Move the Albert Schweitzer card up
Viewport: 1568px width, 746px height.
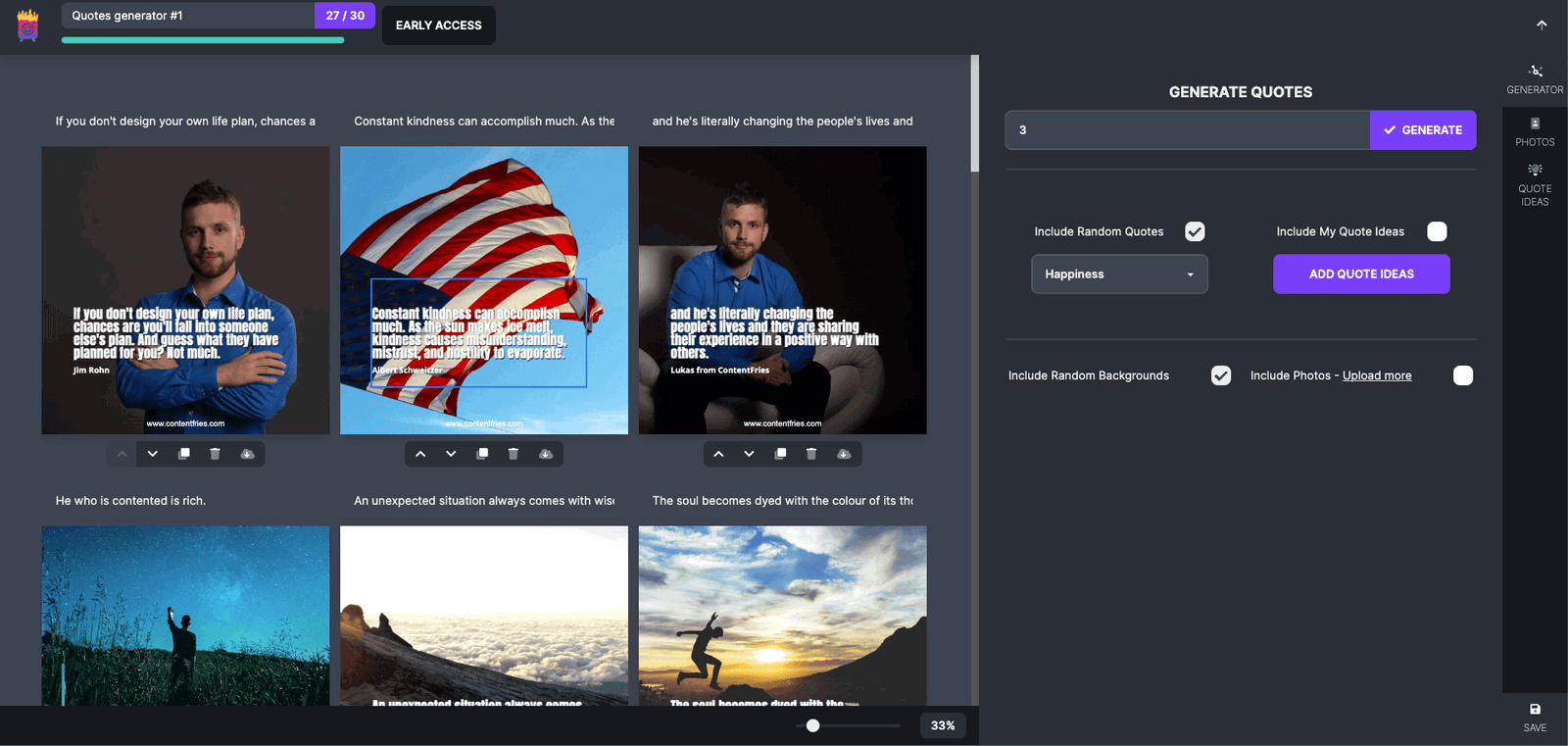(420, 454)
